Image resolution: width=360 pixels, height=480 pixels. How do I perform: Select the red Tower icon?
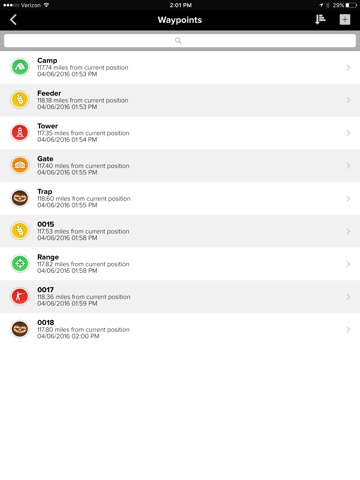(20, 132)
